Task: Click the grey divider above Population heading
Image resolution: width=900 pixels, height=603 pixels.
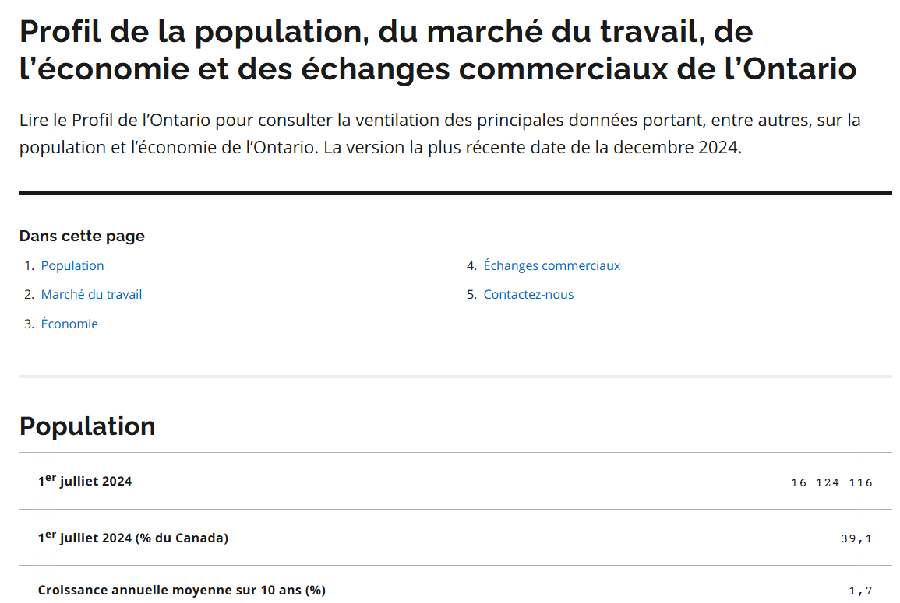Action: (x=455, y=376)
